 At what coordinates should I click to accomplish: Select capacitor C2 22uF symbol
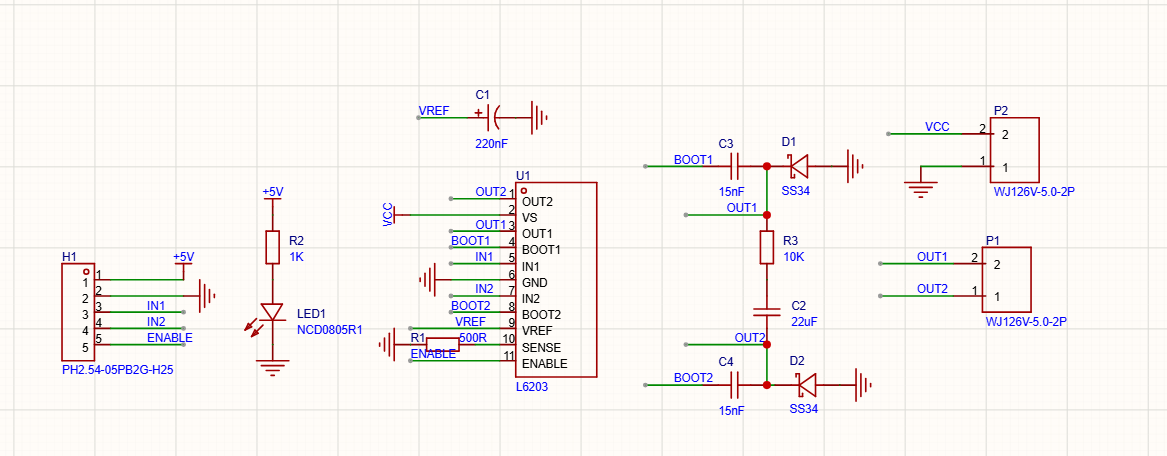pos(767,309)
